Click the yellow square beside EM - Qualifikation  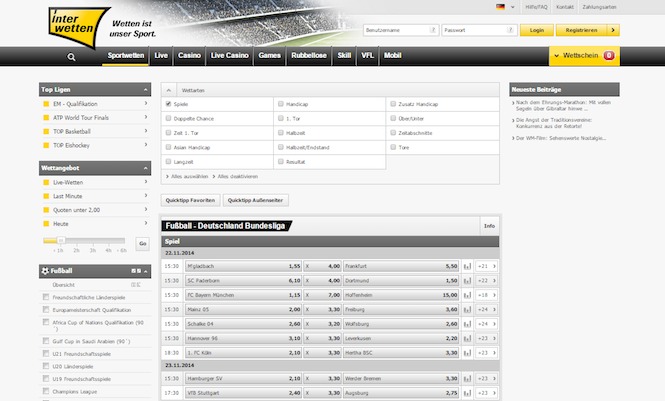[x=45, y=103]
